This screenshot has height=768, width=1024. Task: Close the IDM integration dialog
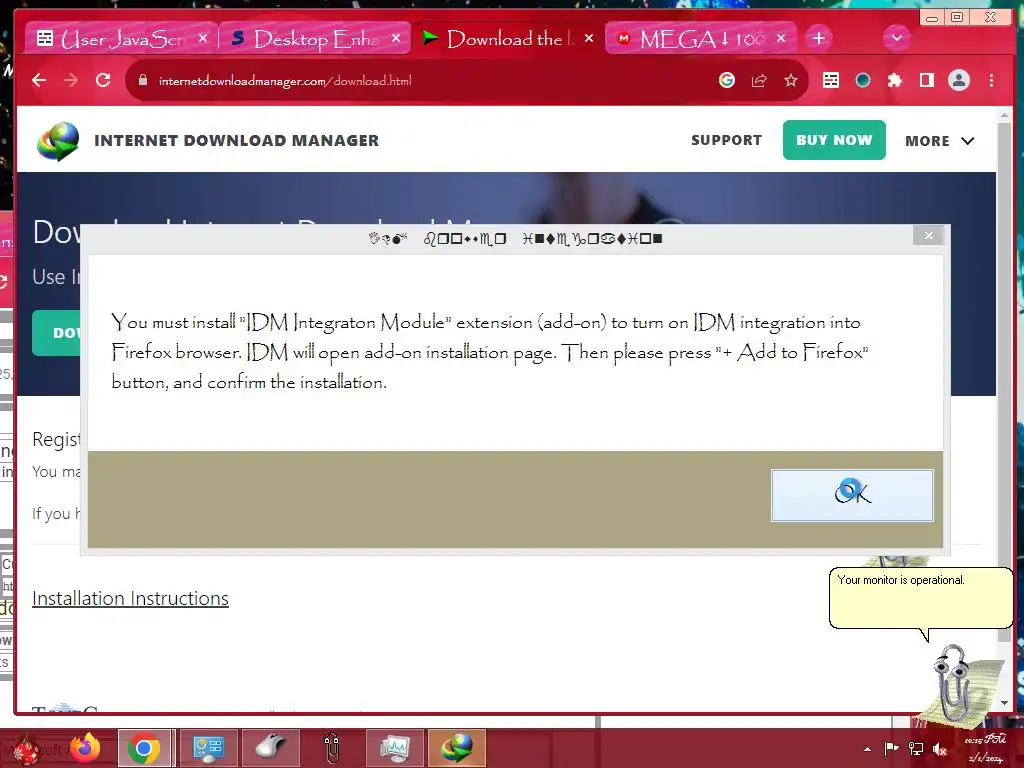[929, 236]
